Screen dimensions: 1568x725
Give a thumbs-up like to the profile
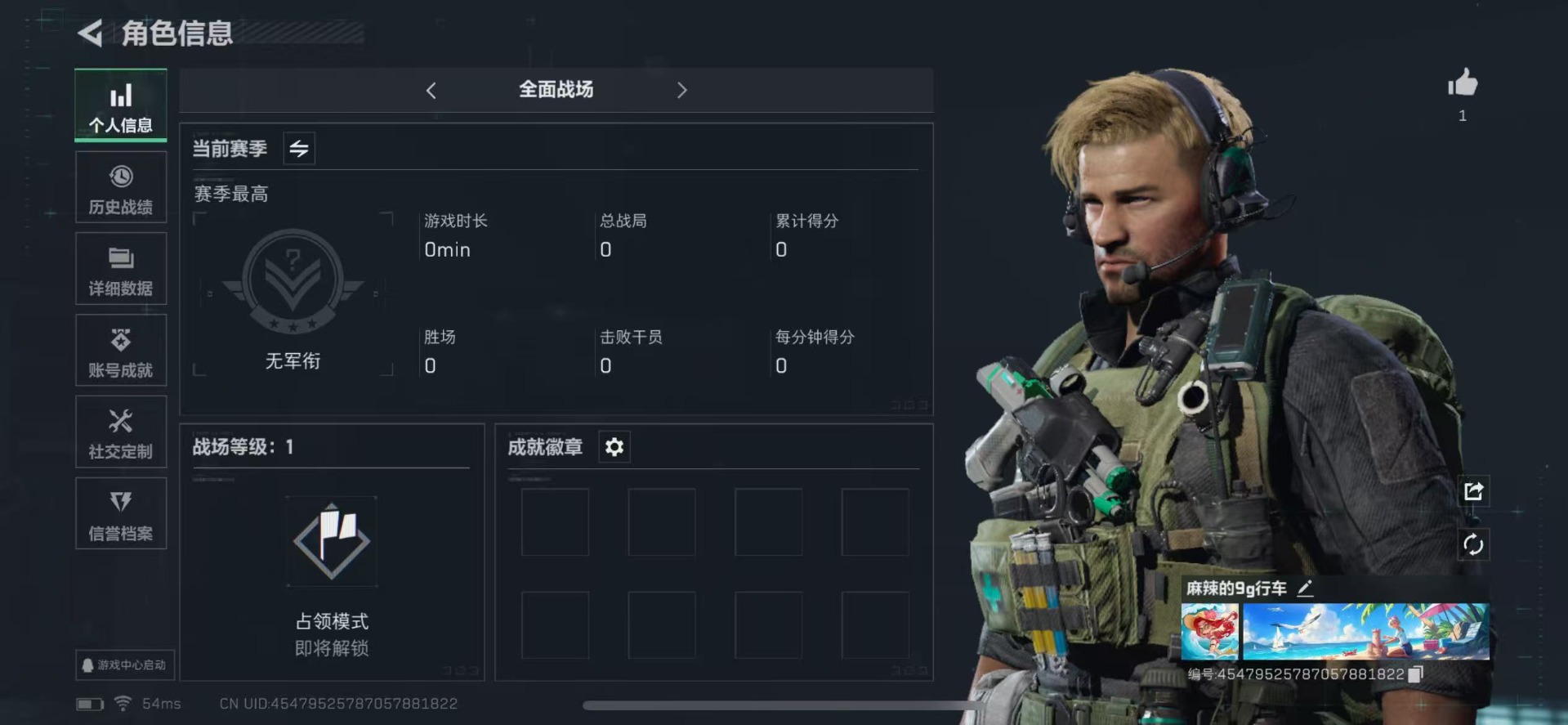click(x=1463, y=83)
